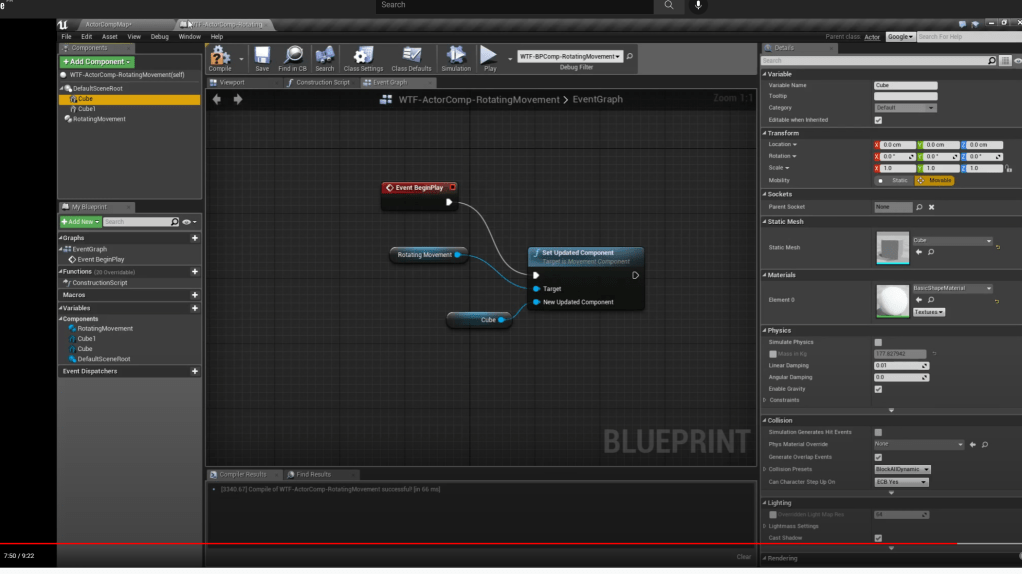Open Find in CB
This screenshot has height=574, width=1022.
tap(293, 57)
